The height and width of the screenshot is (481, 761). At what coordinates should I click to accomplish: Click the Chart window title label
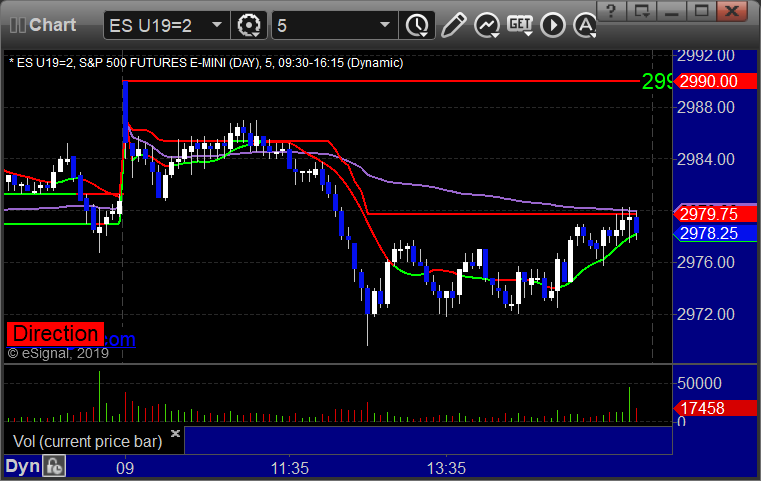(52, 25)
